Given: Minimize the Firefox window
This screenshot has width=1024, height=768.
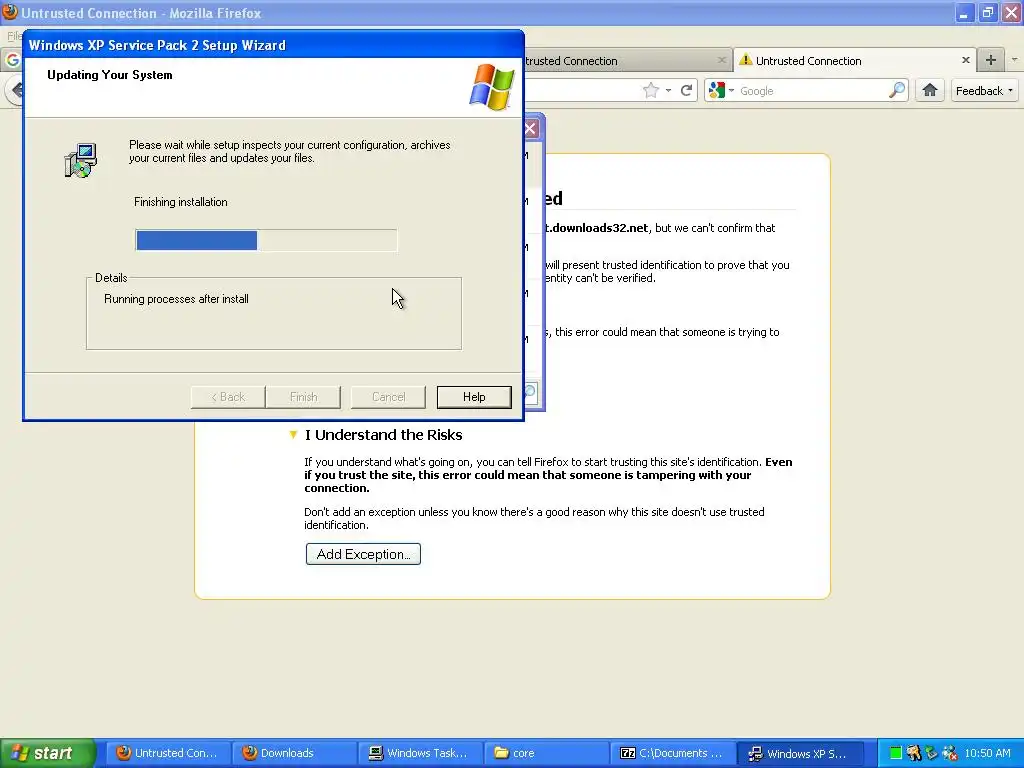Looking at the screenshot, I should (x=964, y=12).
